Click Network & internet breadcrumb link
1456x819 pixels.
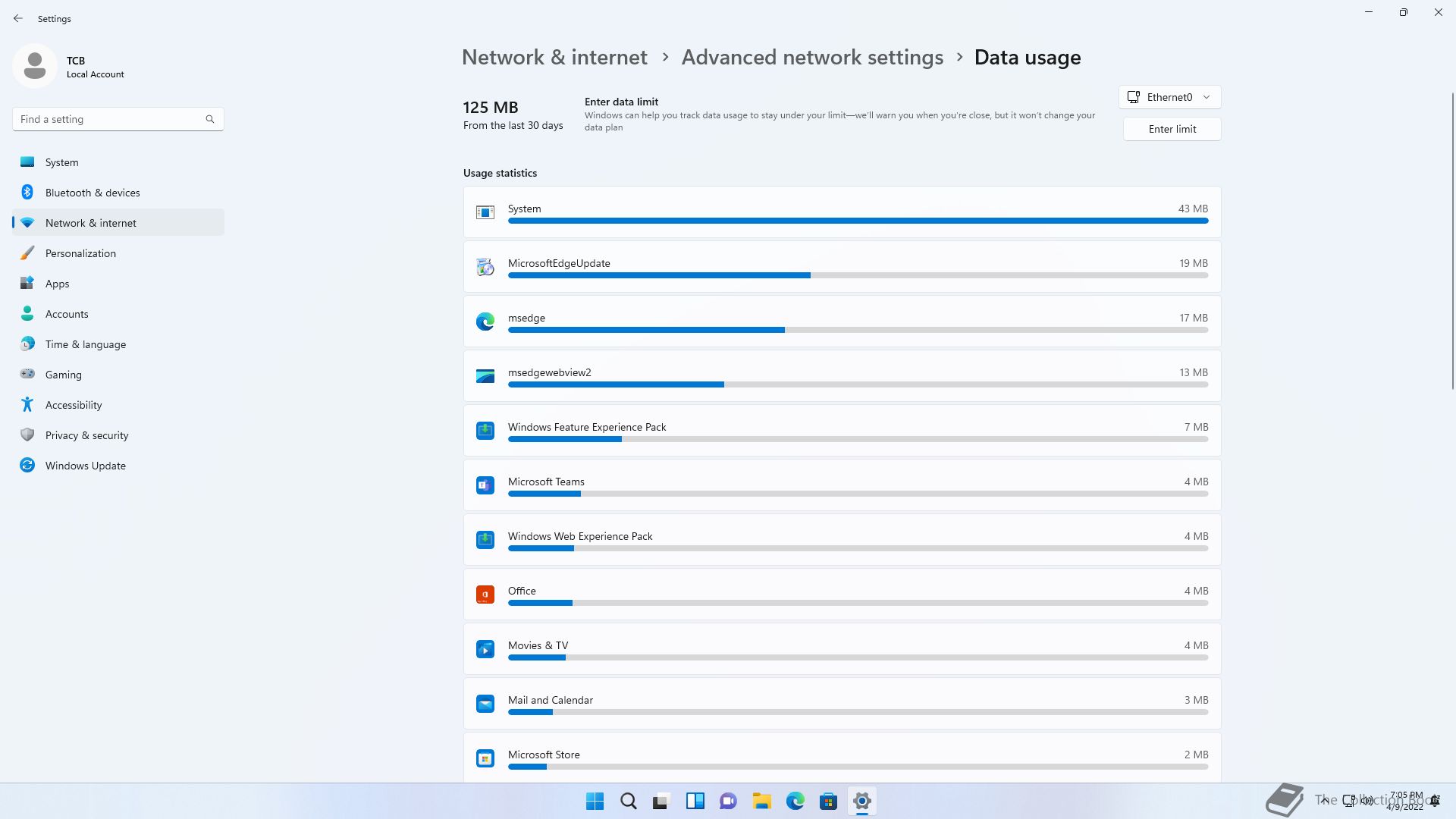[x=554, y=58]
